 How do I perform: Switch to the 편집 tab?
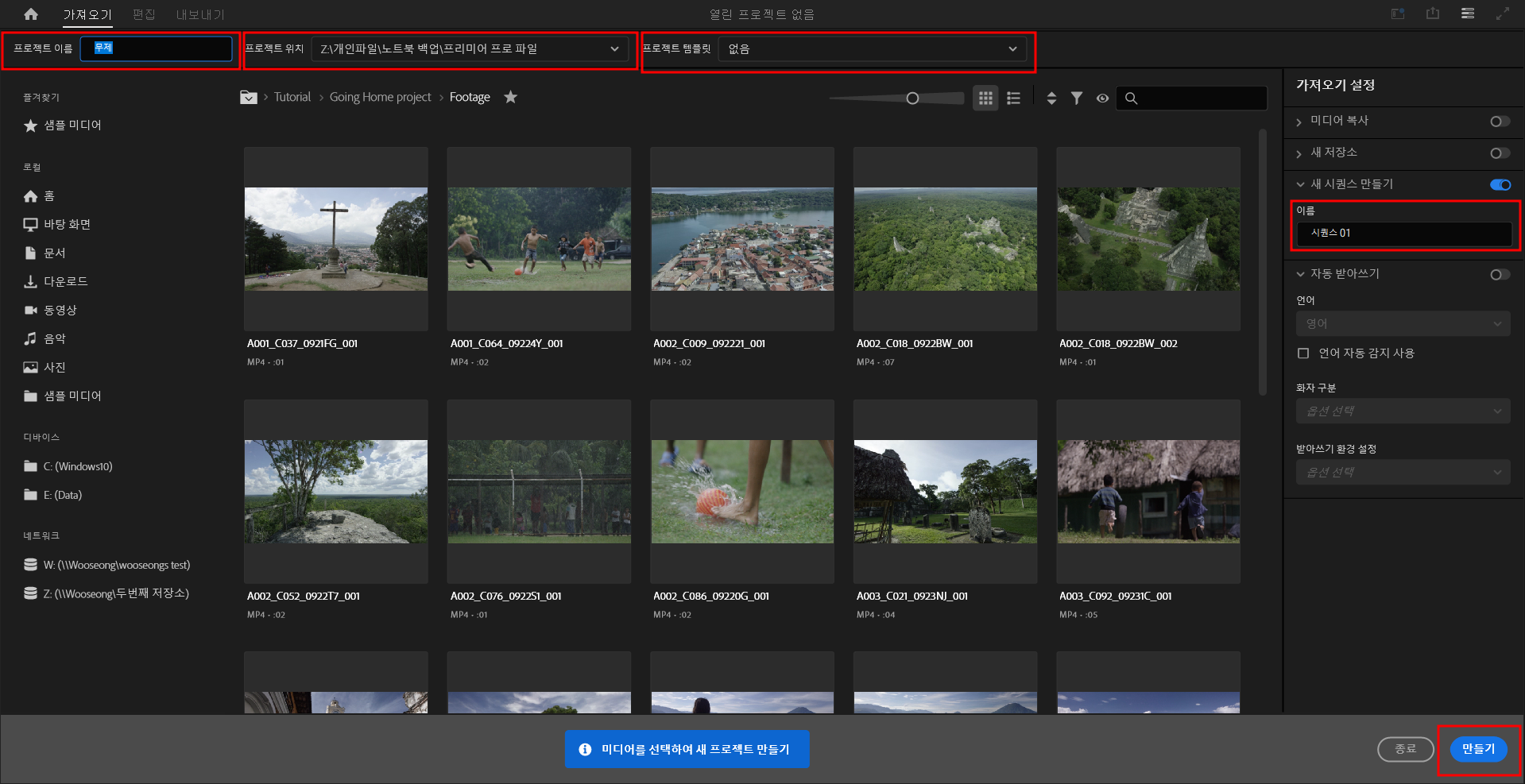point(144,14)
